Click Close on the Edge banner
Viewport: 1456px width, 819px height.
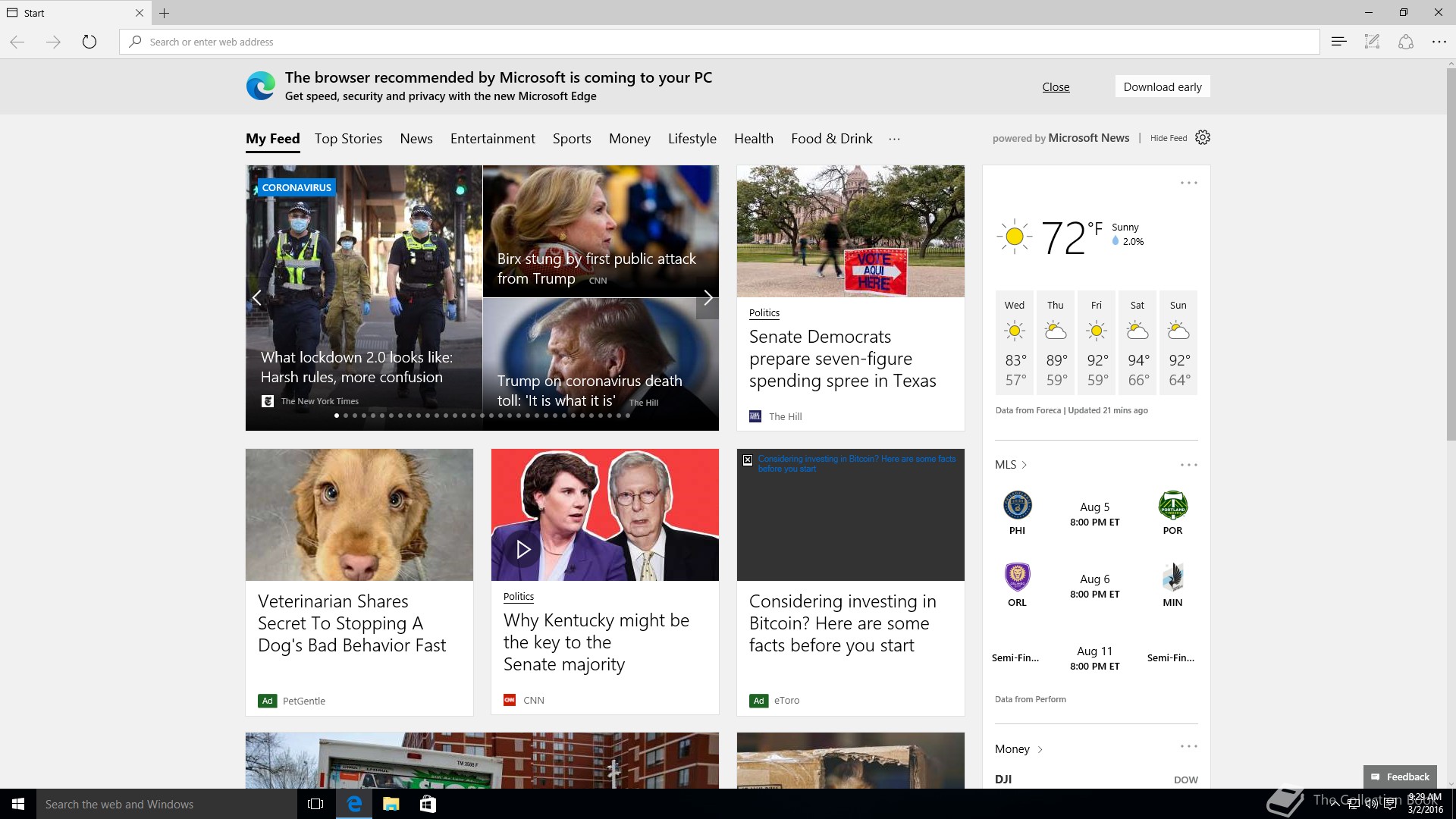click(x=1056, y=87)
